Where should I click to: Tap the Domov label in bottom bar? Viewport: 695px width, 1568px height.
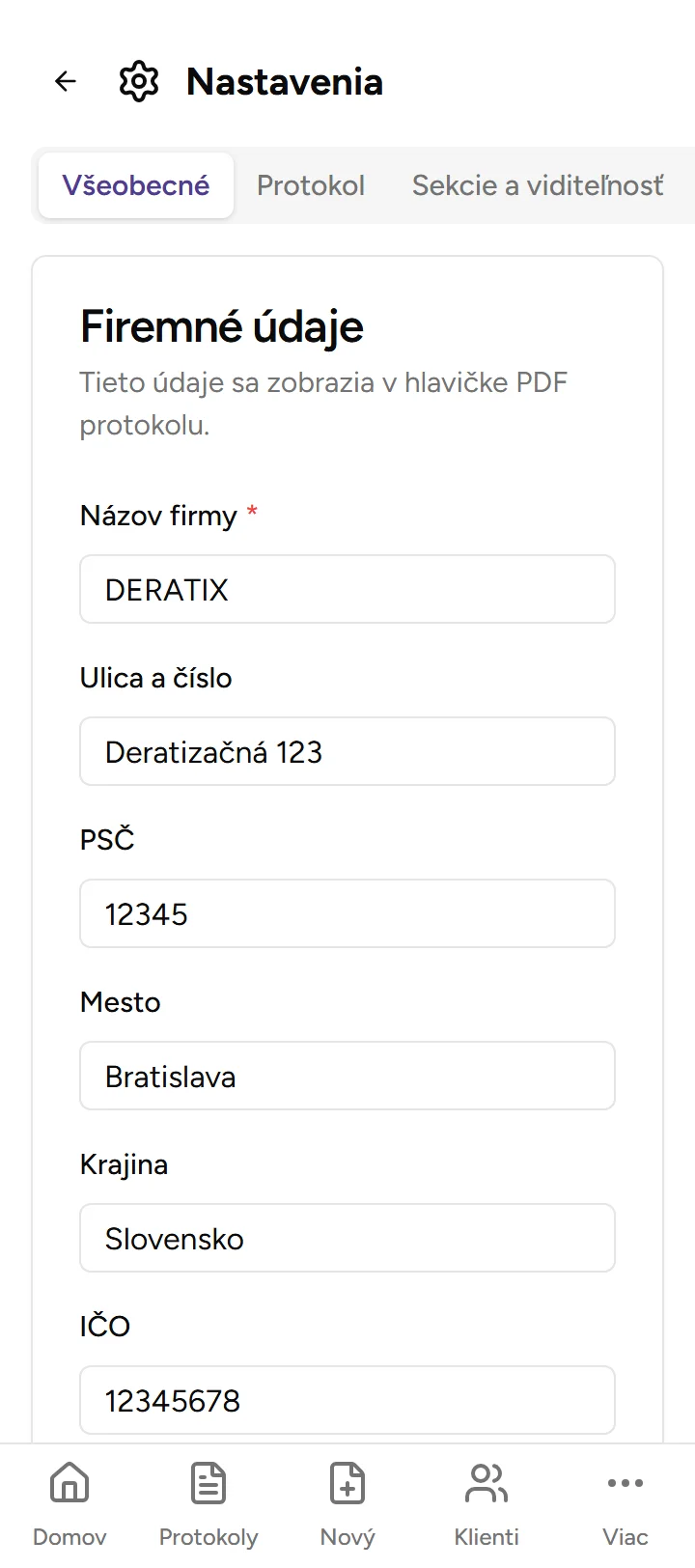pos(69,1537)
